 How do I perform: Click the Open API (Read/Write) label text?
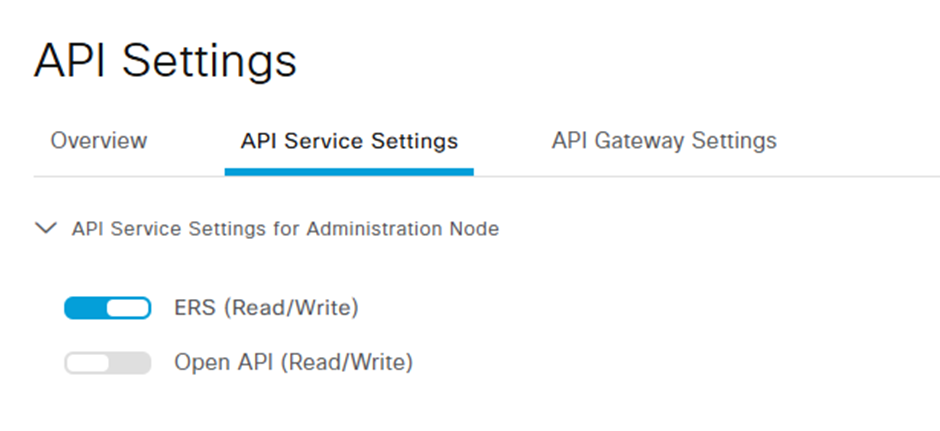pyautogui.click(x=293, y=363)
